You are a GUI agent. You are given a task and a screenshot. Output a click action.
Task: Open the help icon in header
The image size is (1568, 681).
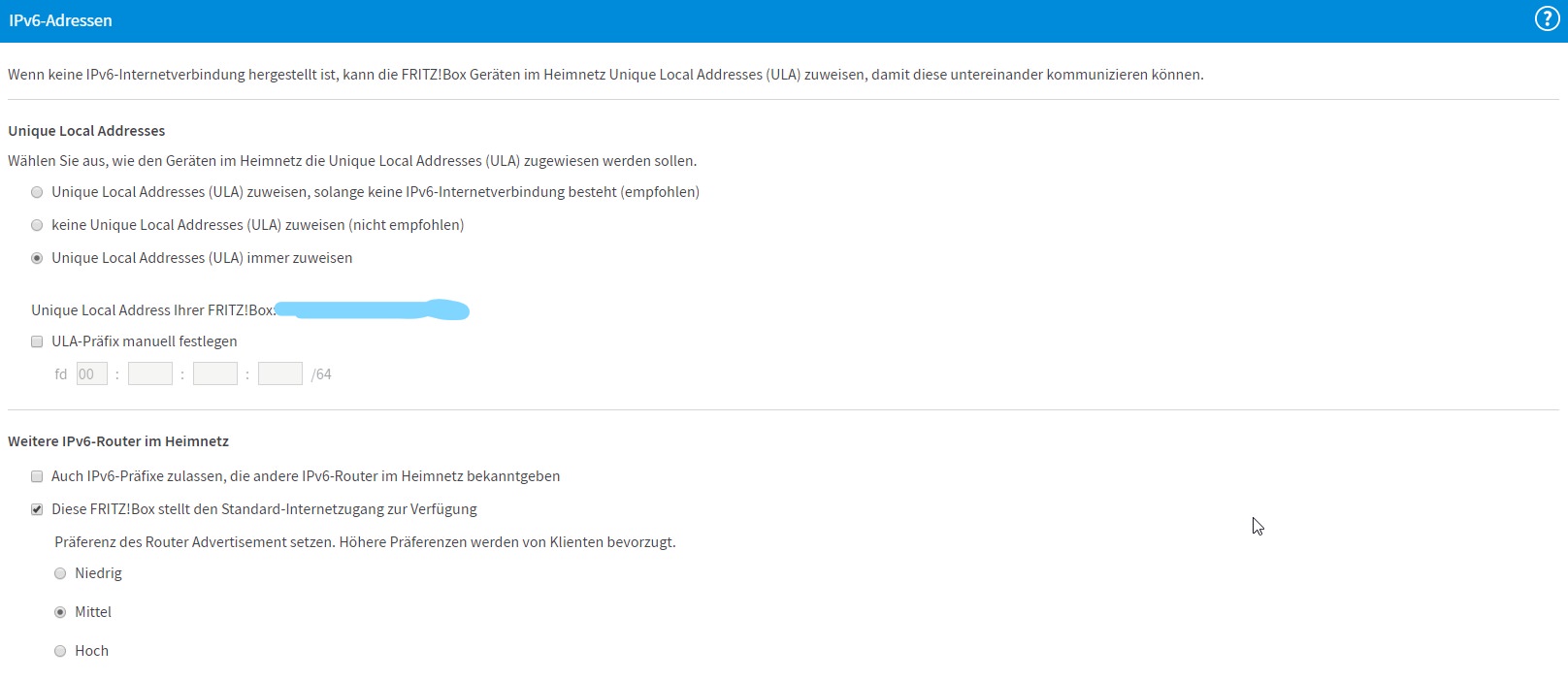(x=1547, y=19)
